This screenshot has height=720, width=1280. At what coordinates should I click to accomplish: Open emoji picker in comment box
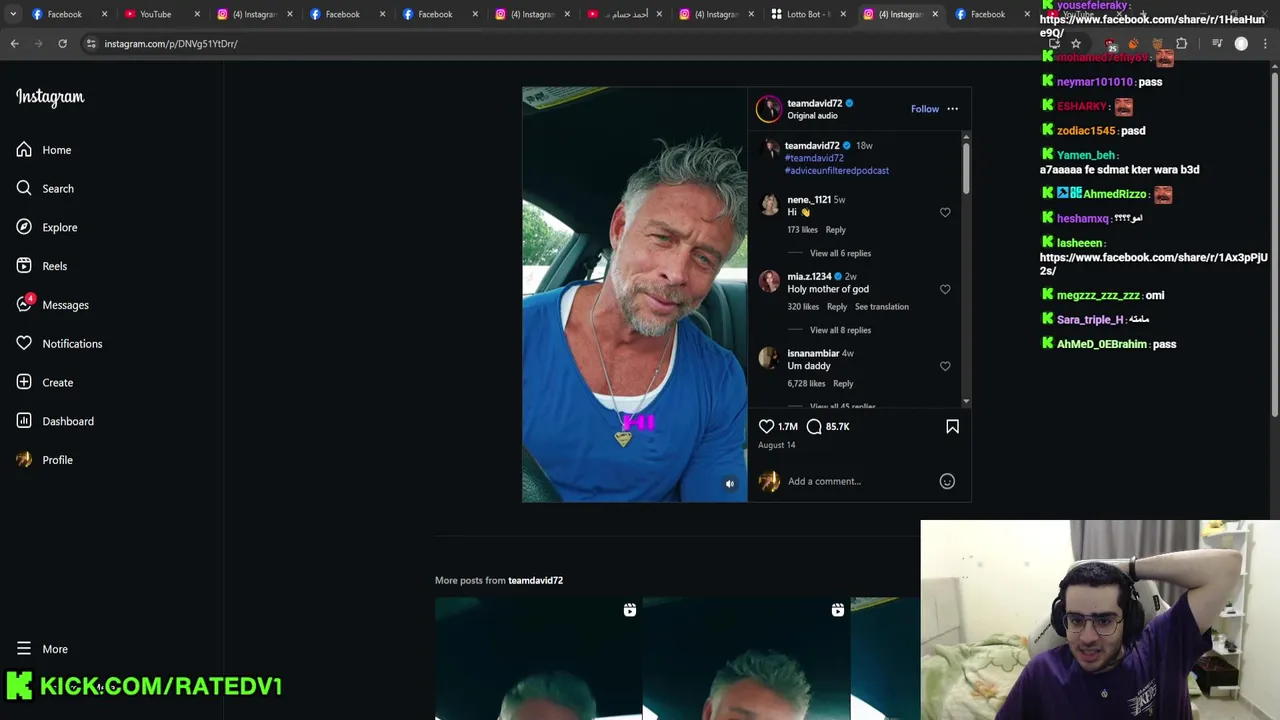[947, 482]
